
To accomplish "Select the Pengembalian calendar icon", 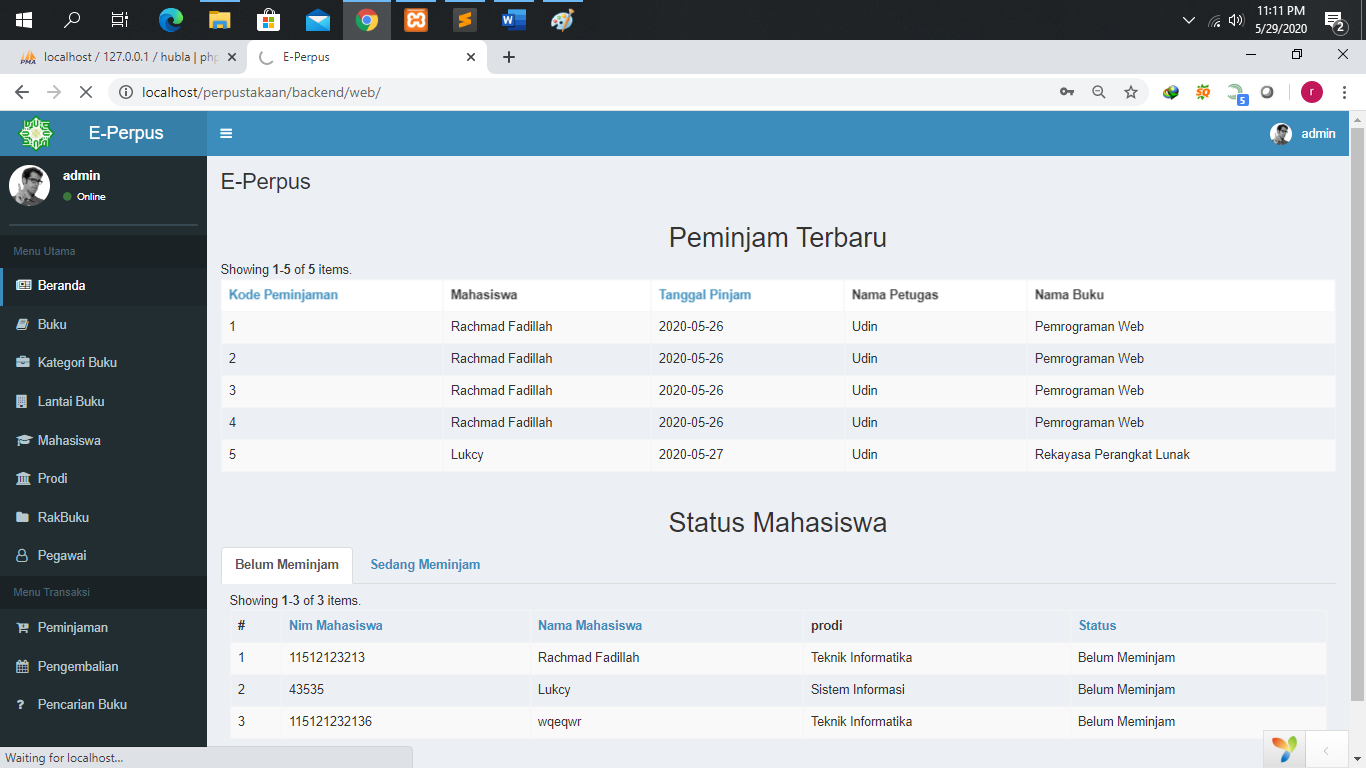I will pos(24,666).
